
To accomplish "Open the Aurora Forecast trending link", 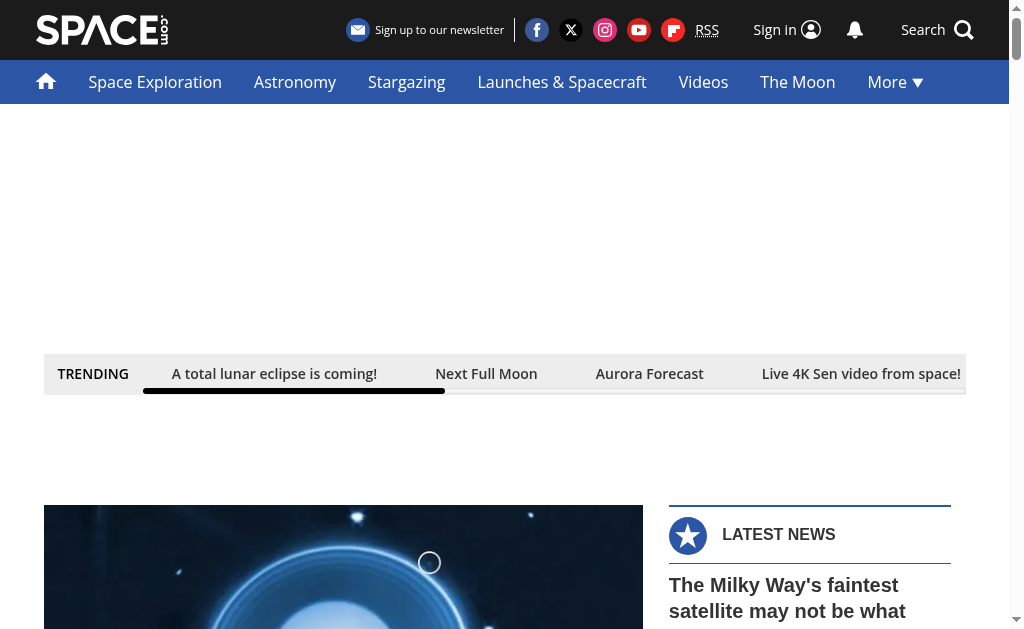I will 649,374.
